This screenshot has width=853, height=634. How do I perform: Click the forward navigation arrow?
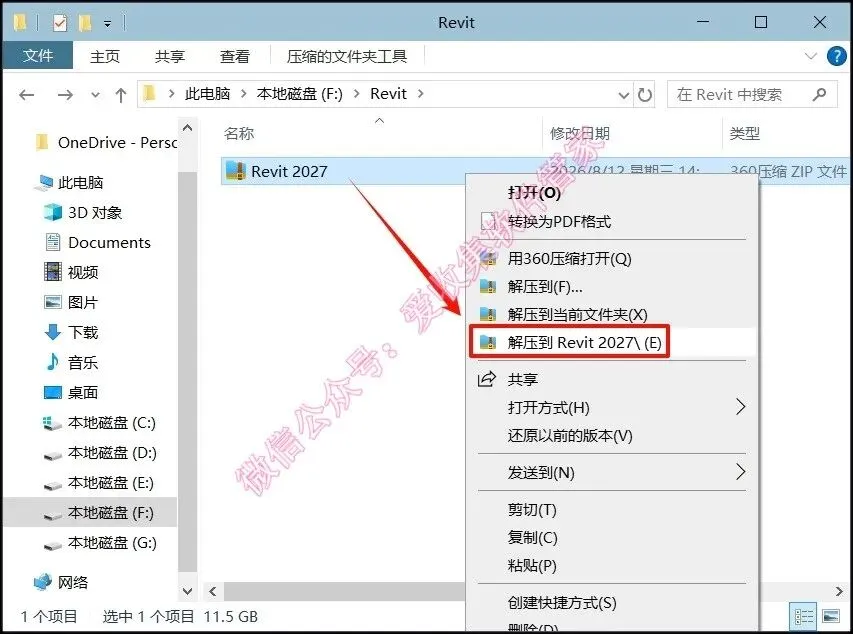65,95
